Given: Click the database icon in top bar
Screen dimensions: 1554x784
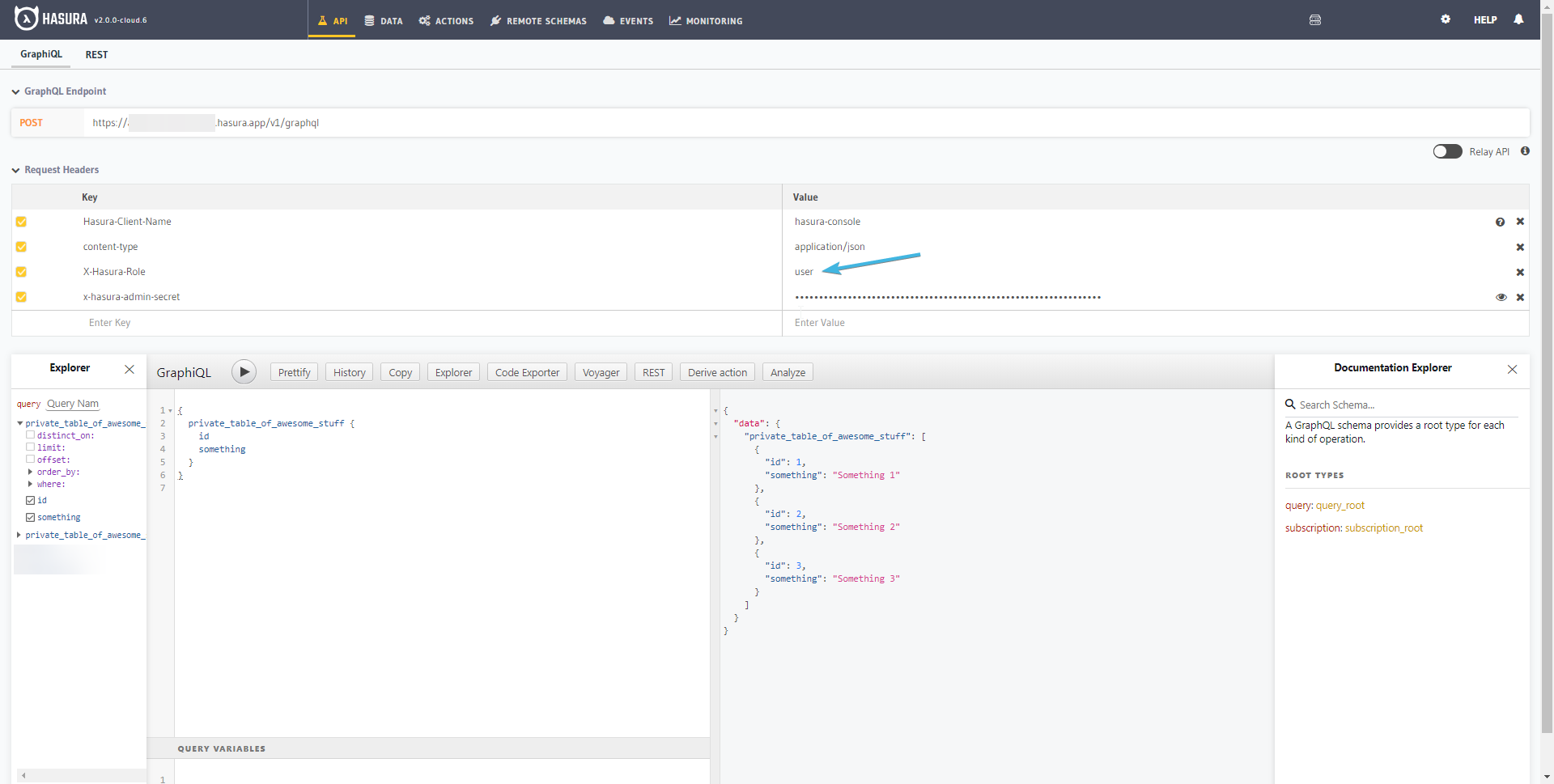Looking at the screenshot, I should (1315, 20).
